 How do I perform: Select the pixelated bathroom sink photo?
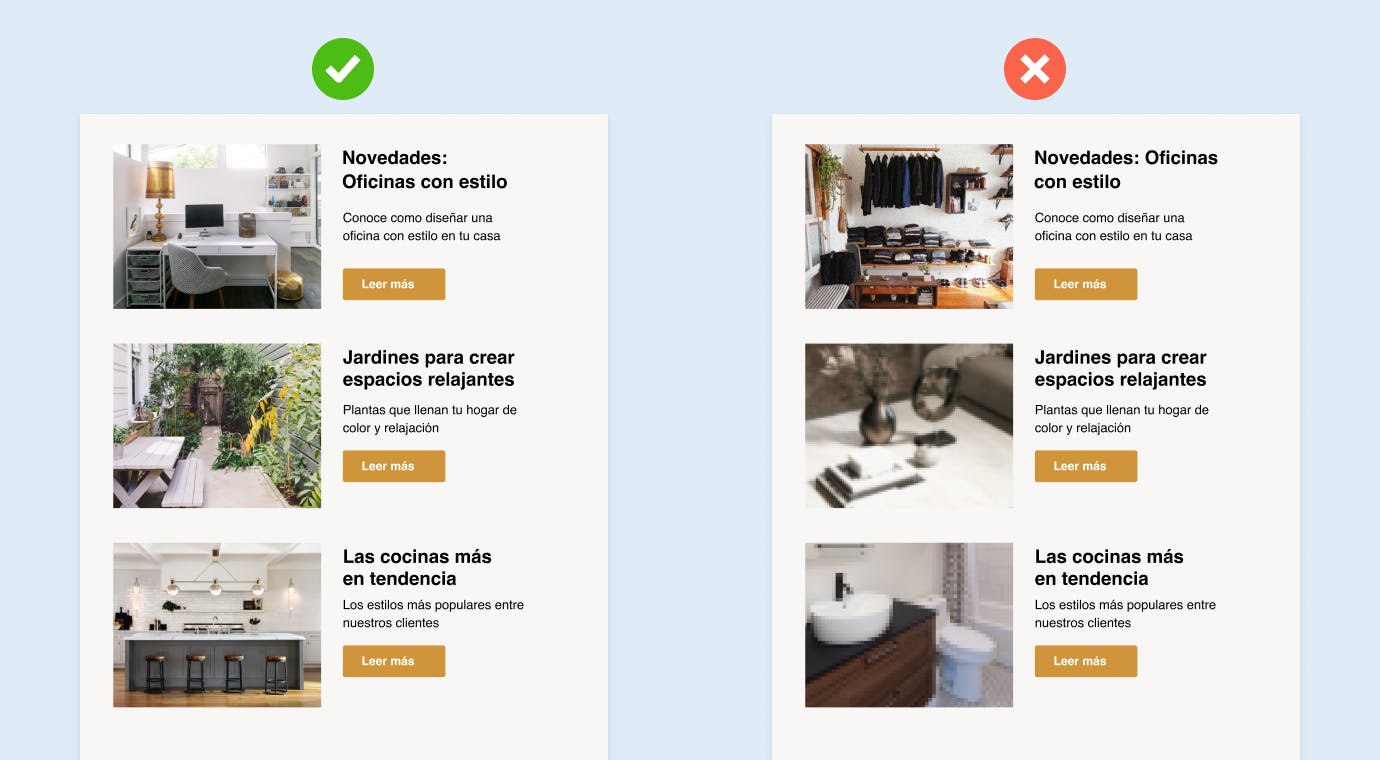point(909,625)
